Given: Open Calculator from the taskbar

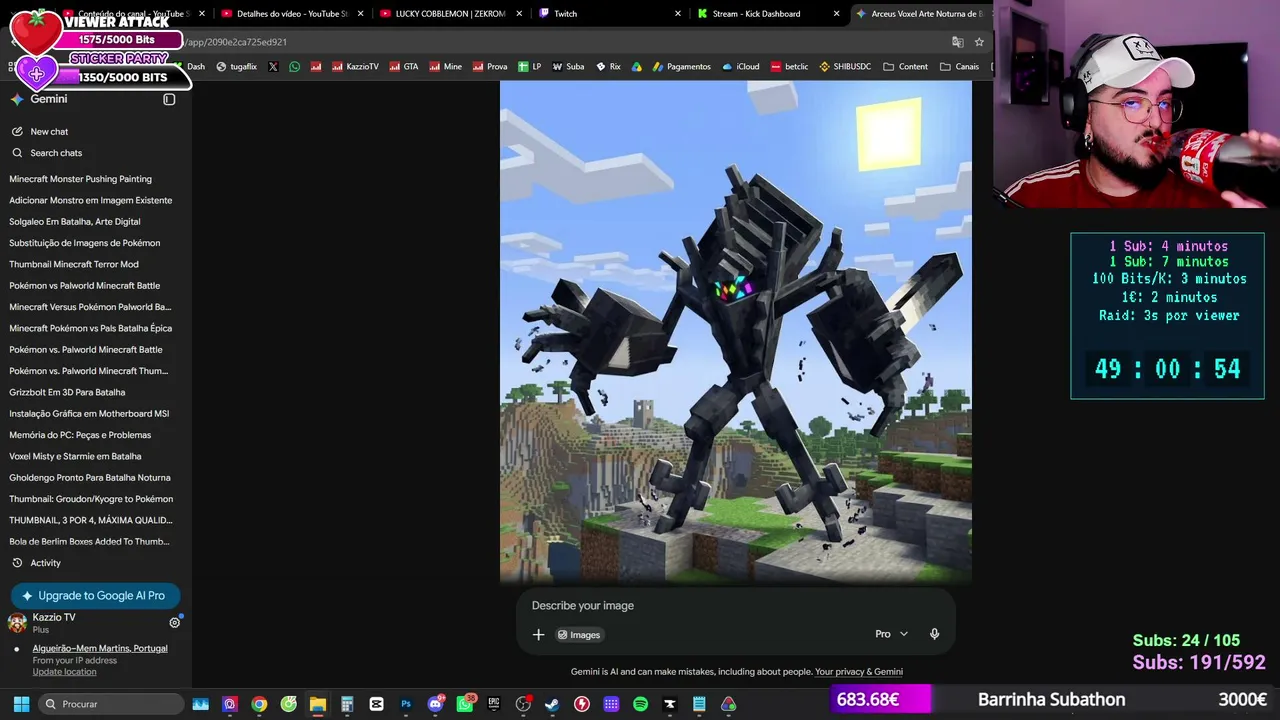Looking at the screenshot, I should tap(347, 704).
